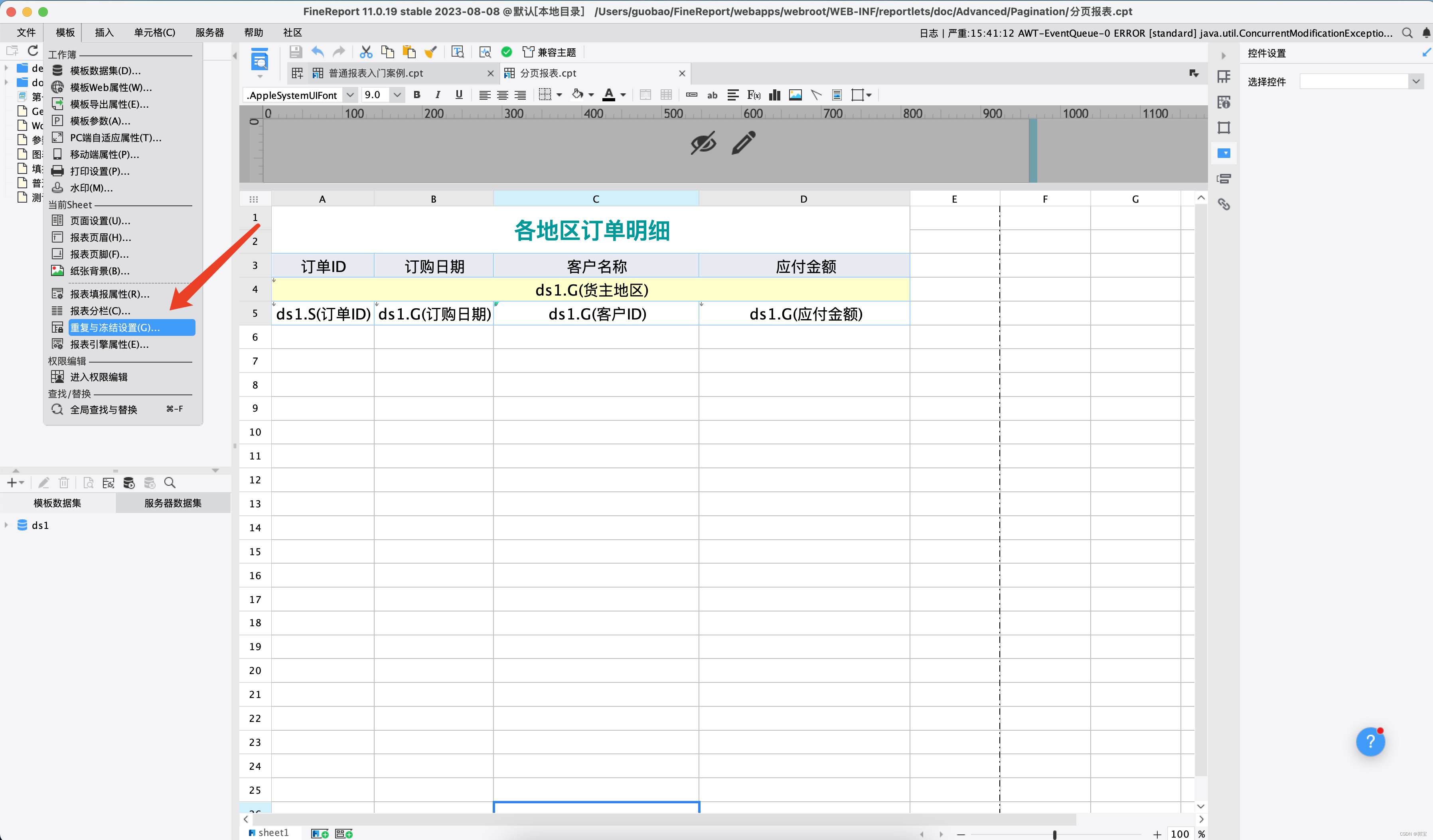Click the Insert image icon
Screen dimensions: 1433x840
tap(795, 95)
